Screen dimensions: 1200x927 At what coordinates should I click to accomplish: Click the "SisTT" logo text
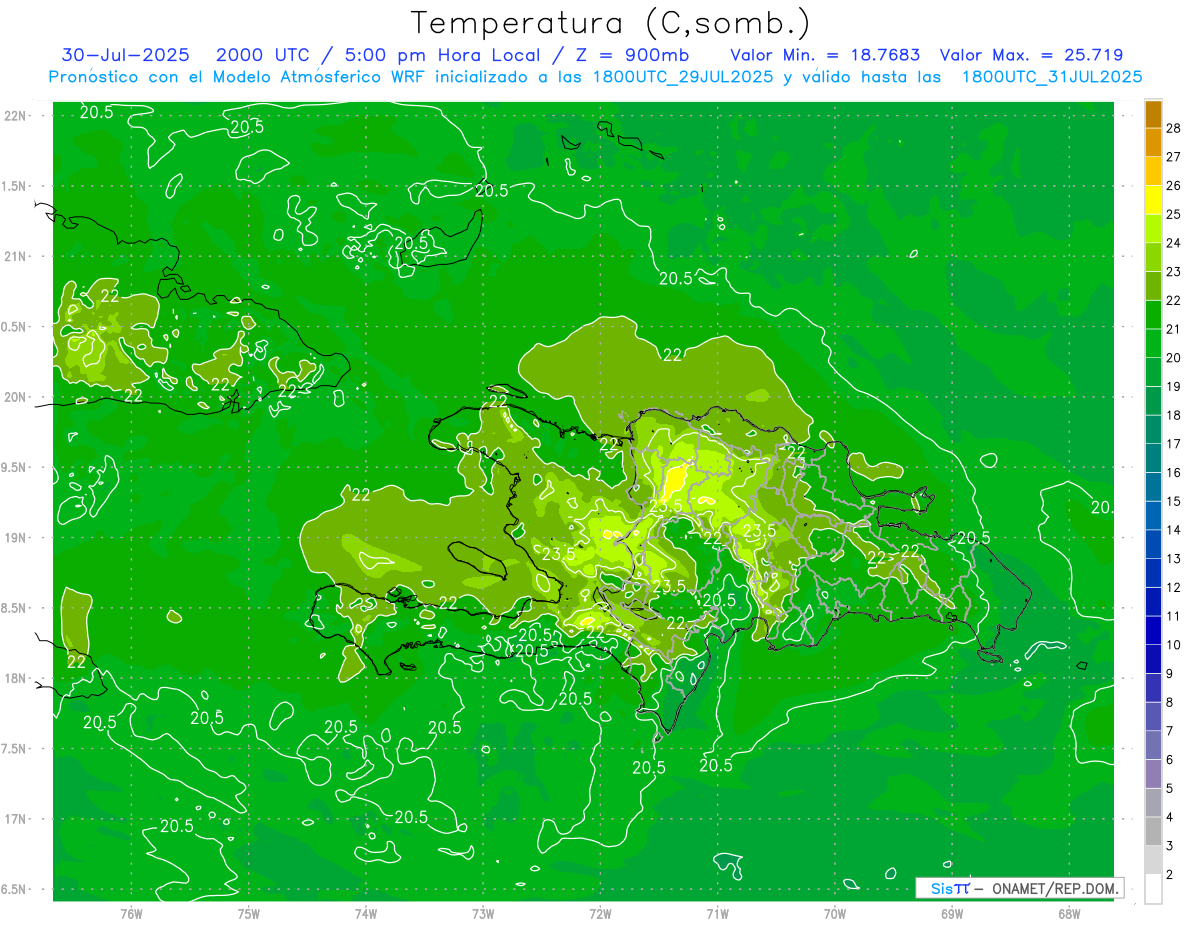950,888
